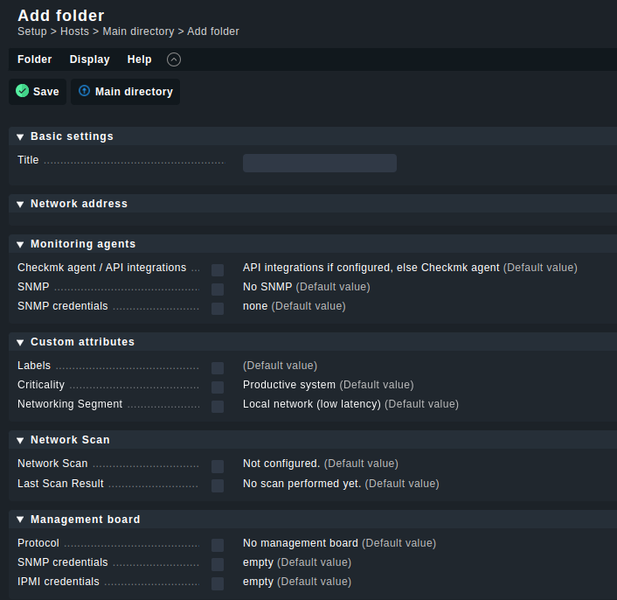Open the Folder menu

click(35, 60)
